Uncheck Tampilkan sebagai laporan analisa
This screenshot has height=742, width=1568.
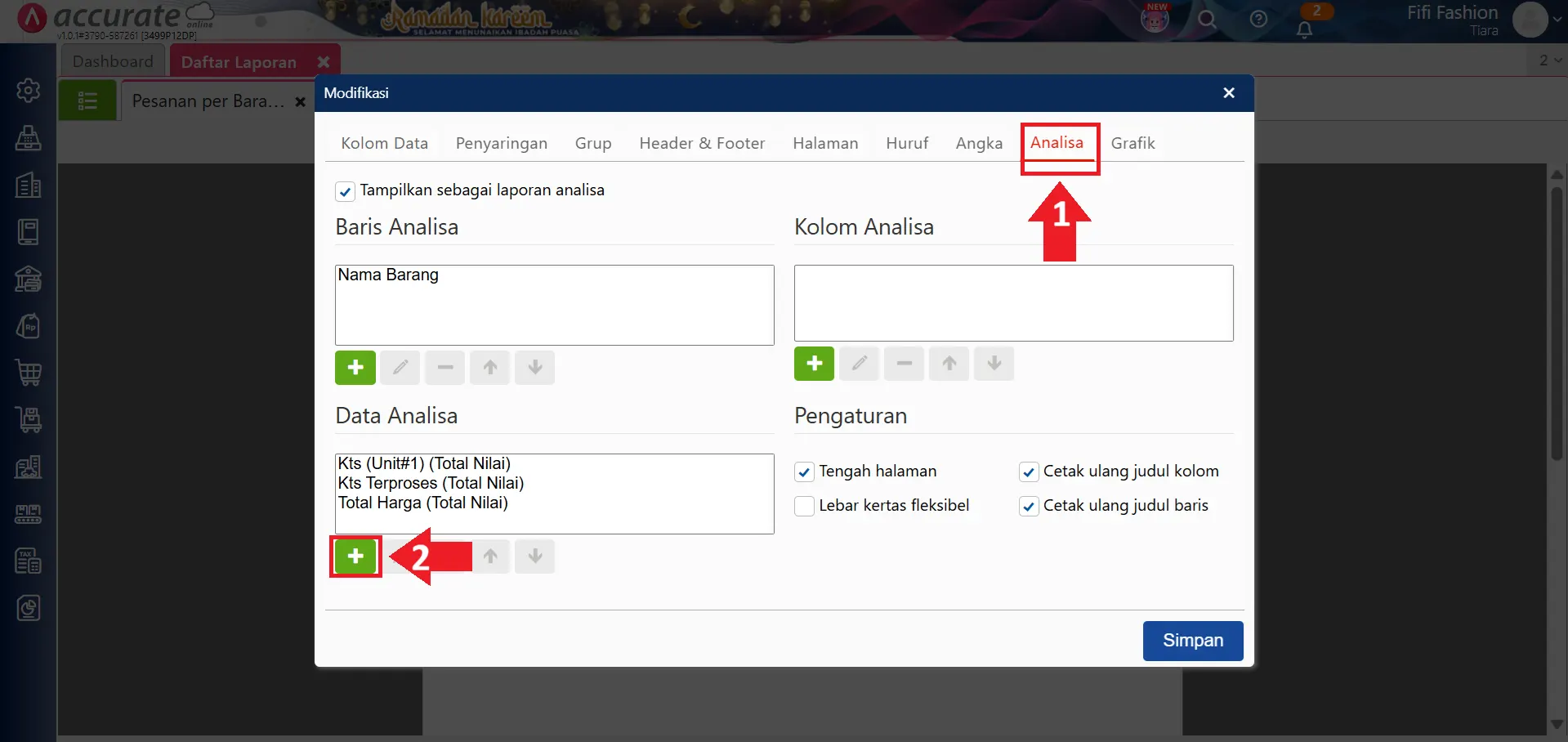pos(345,191)
